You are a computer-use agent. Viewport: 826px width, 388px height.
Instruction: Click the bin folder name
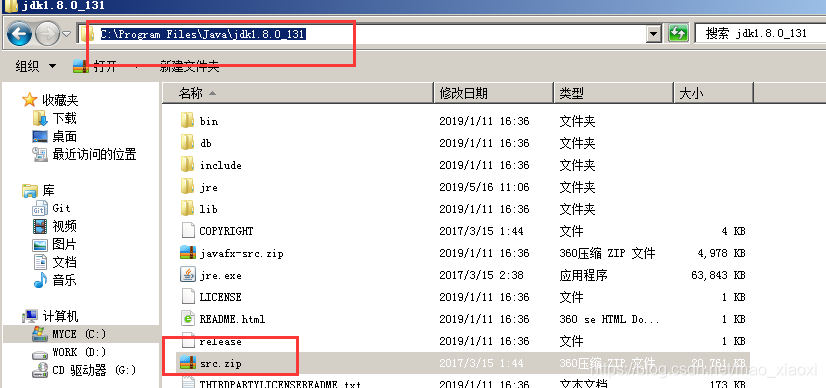[x=209, y=121]
